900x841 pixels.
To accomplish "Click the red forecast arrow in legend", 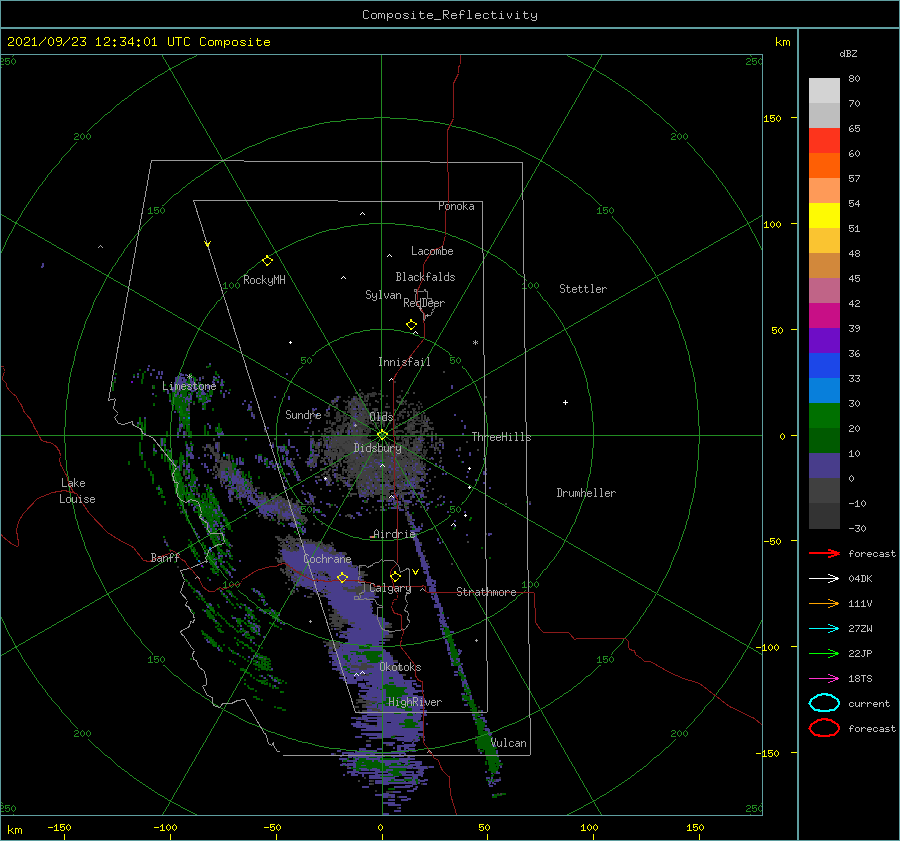I will tap(824, 553).
